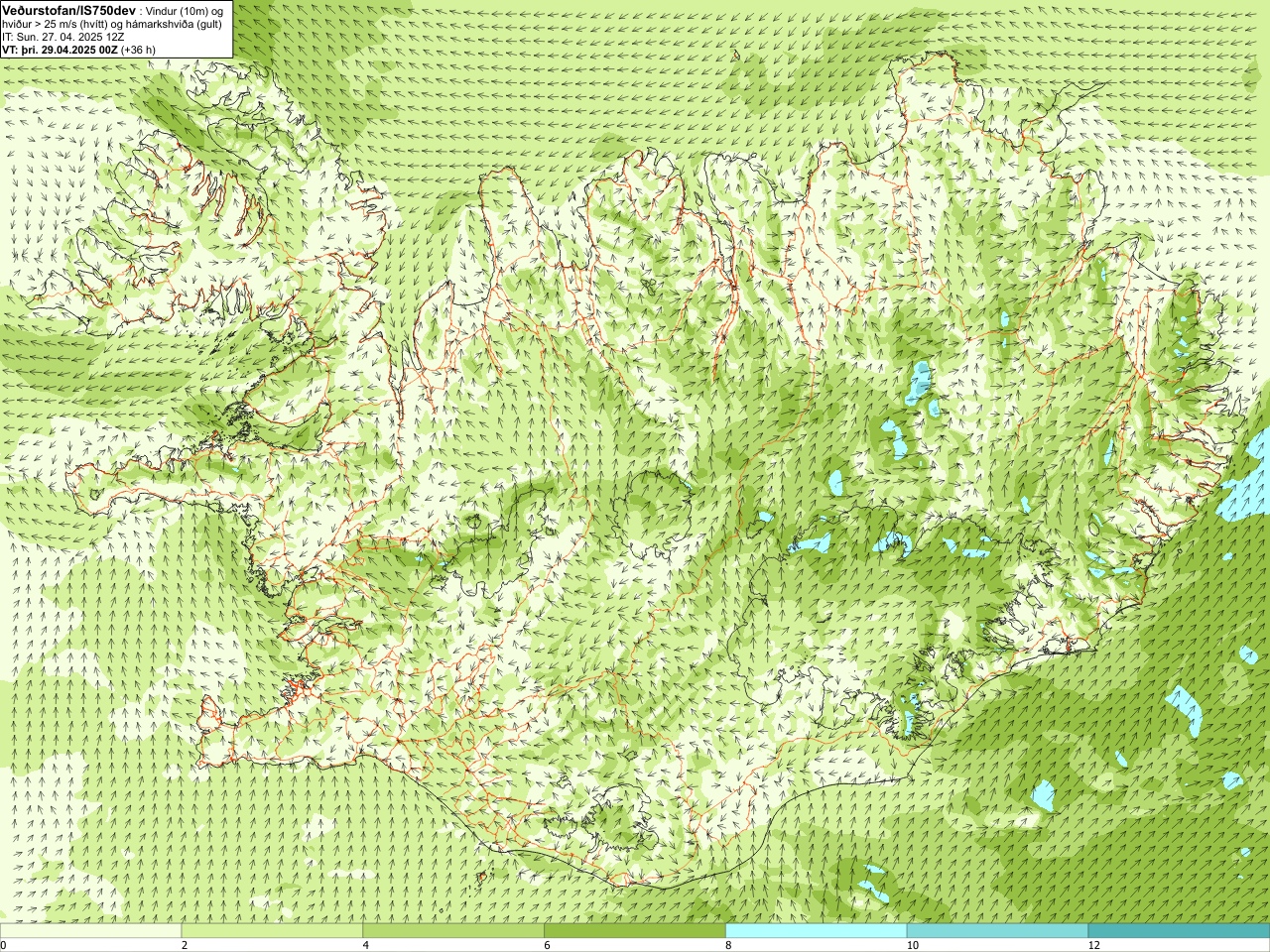Click the legend scale label '0'
1270x952 pixels.
[x=4, y=945]
